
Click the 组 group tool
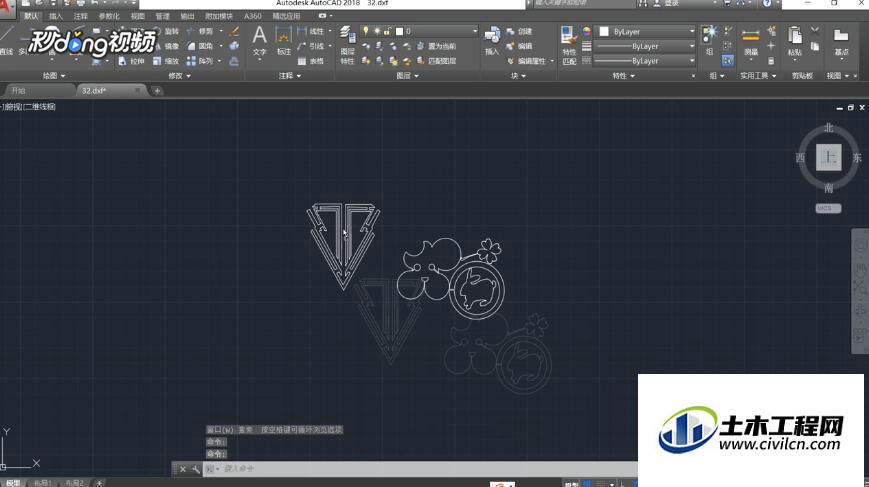coord(709,40)
